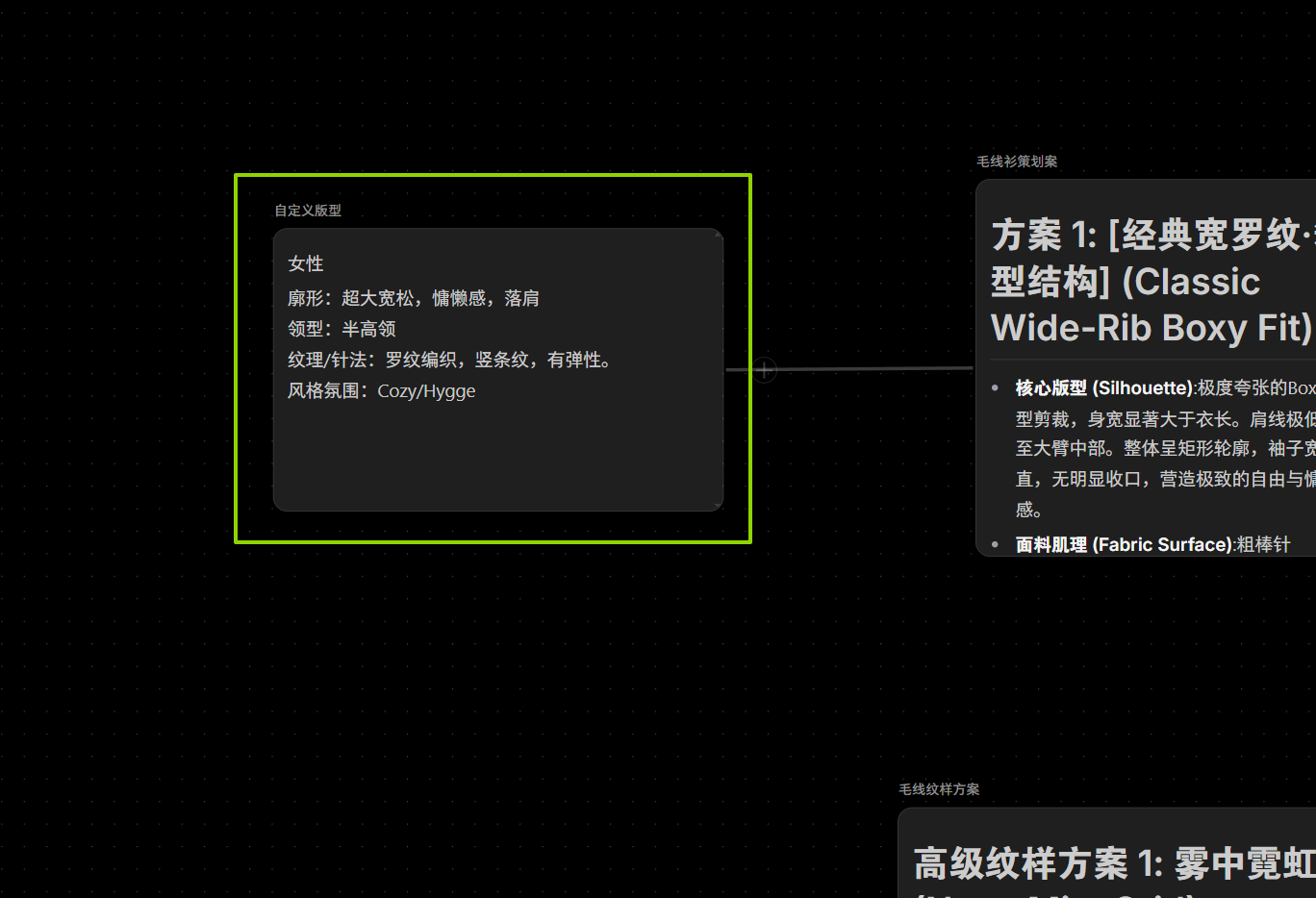This screenshot has height=898, width=1316.
Task: Click the Classic Wide-Rib Boxy Fit title text
Action: click(1151, 328)
